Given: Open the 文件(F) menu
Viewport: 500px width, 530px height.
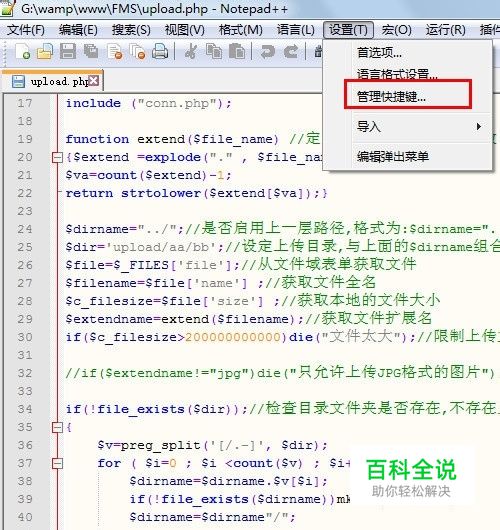Looking at the screenshot, I should 26,30.
